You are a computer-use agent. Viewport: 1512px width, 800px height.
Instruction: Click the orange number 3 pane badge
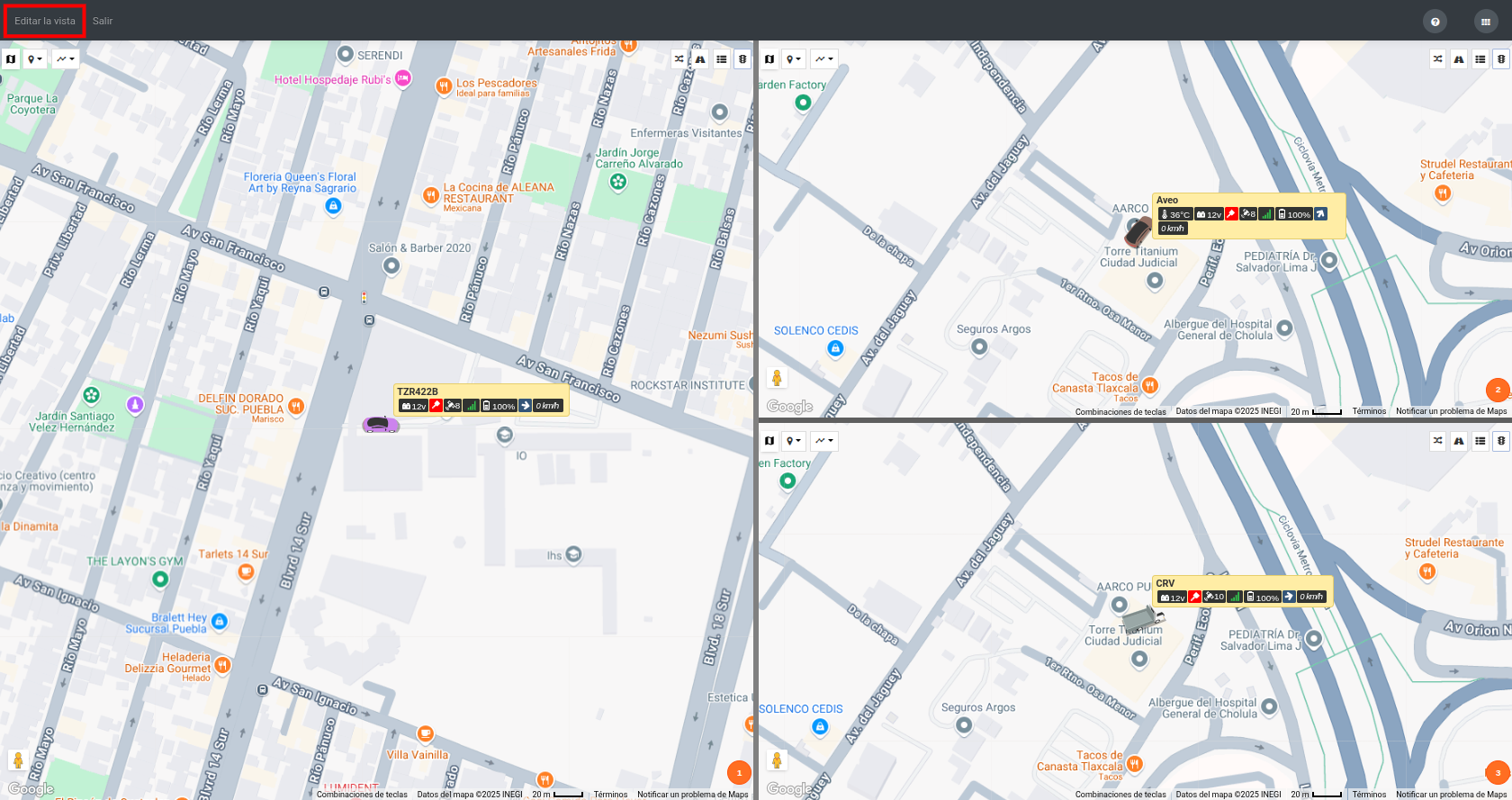[1498, 772]
